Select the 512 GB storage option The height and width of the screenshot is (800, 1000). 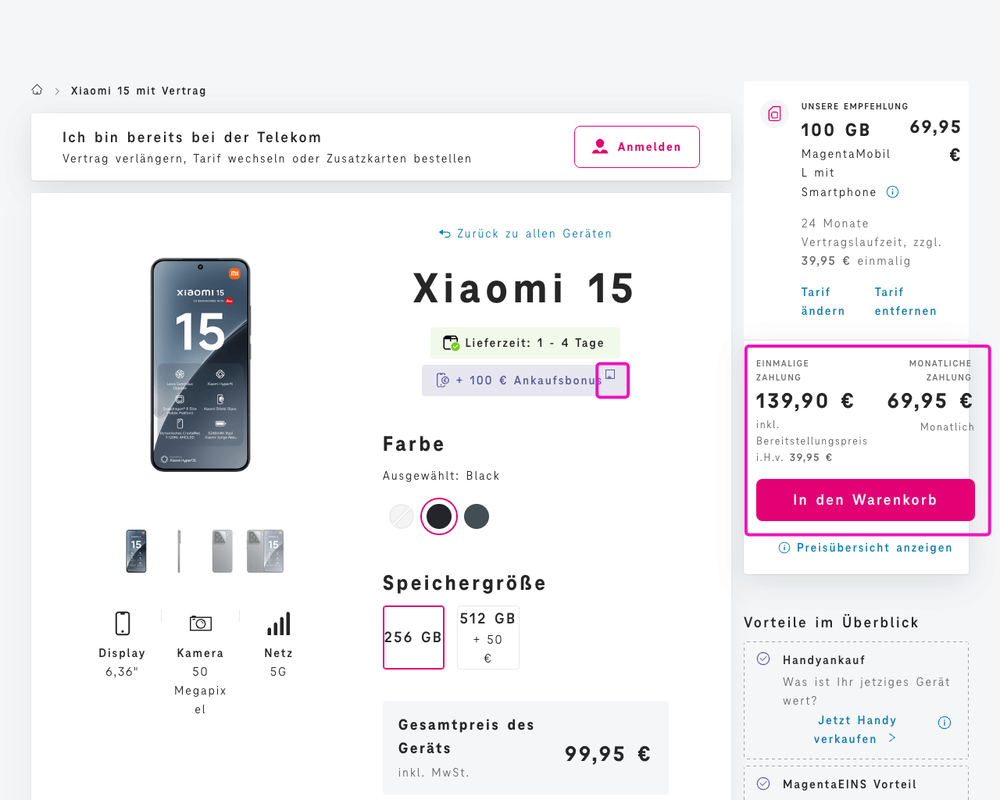488,637
